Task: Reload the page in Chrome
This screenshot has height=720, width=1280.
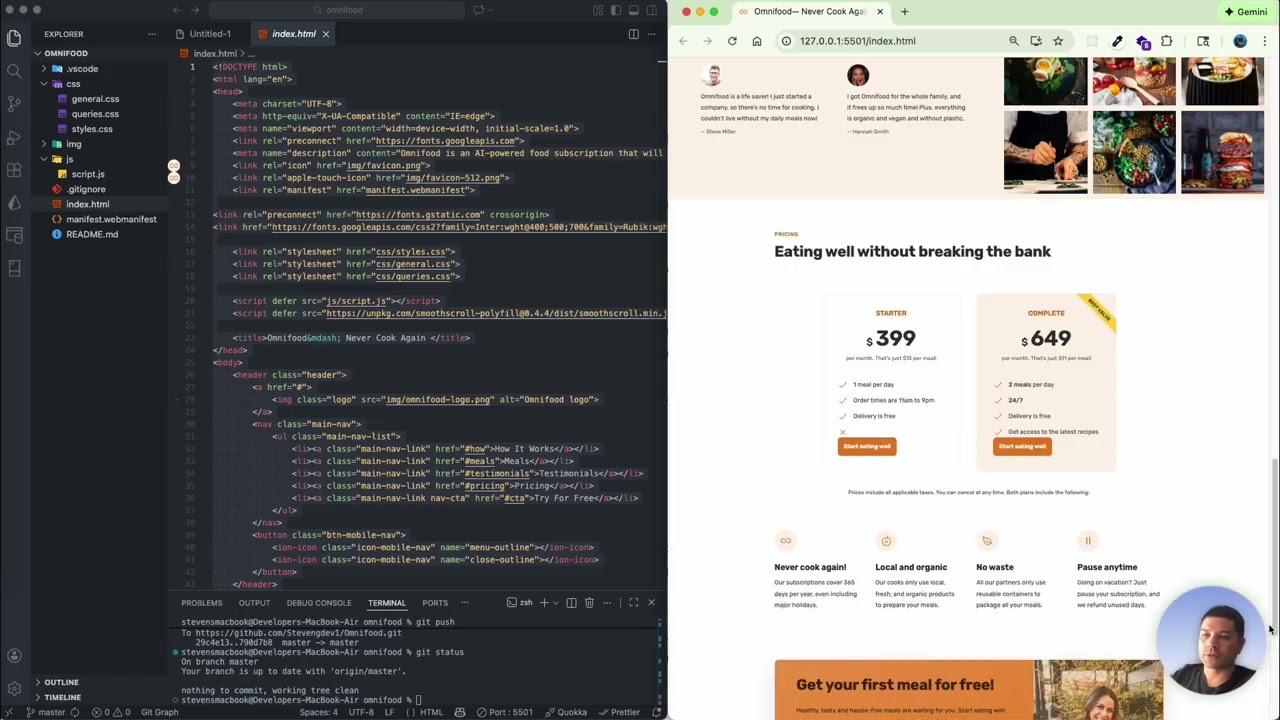Action: coord(732,41)
